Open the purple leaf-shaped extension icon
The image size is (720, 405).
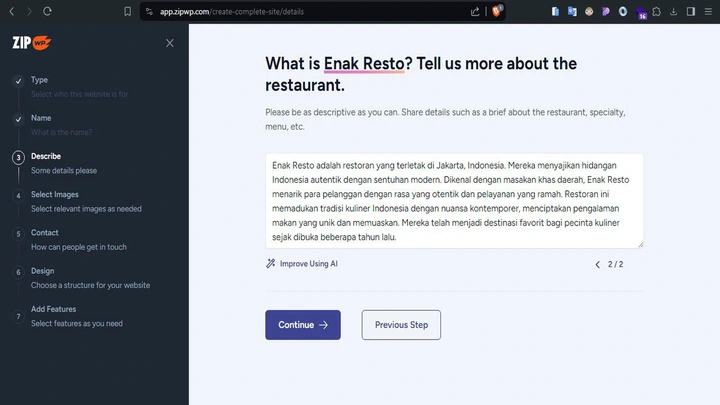(606, 11)
